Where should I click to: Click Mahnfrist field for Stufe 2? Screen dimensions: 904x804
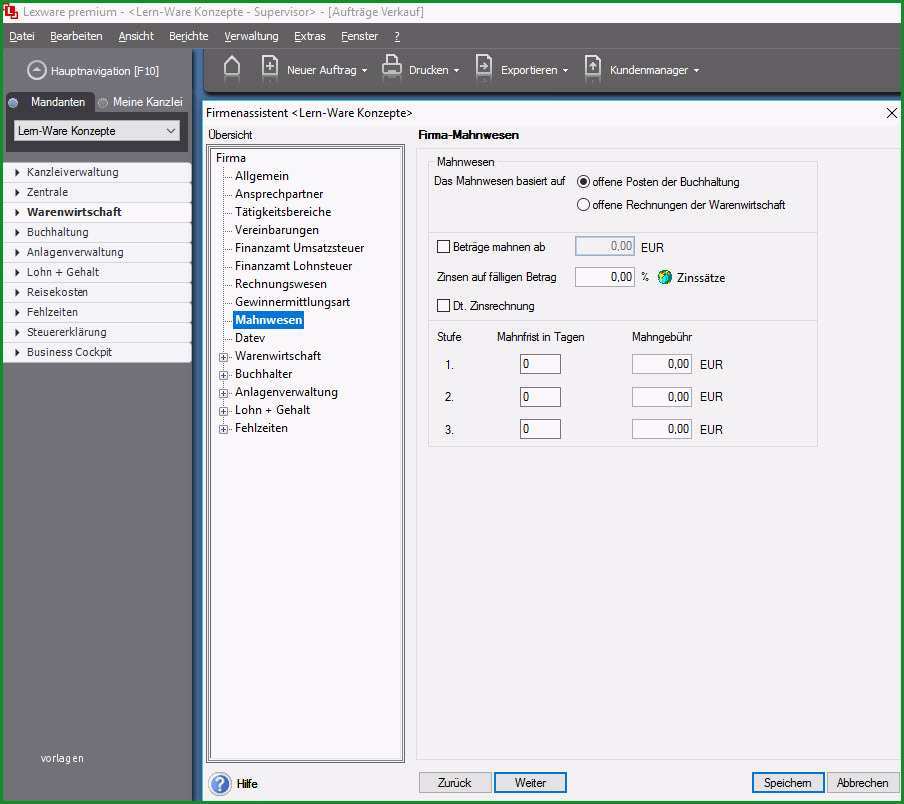540,397
